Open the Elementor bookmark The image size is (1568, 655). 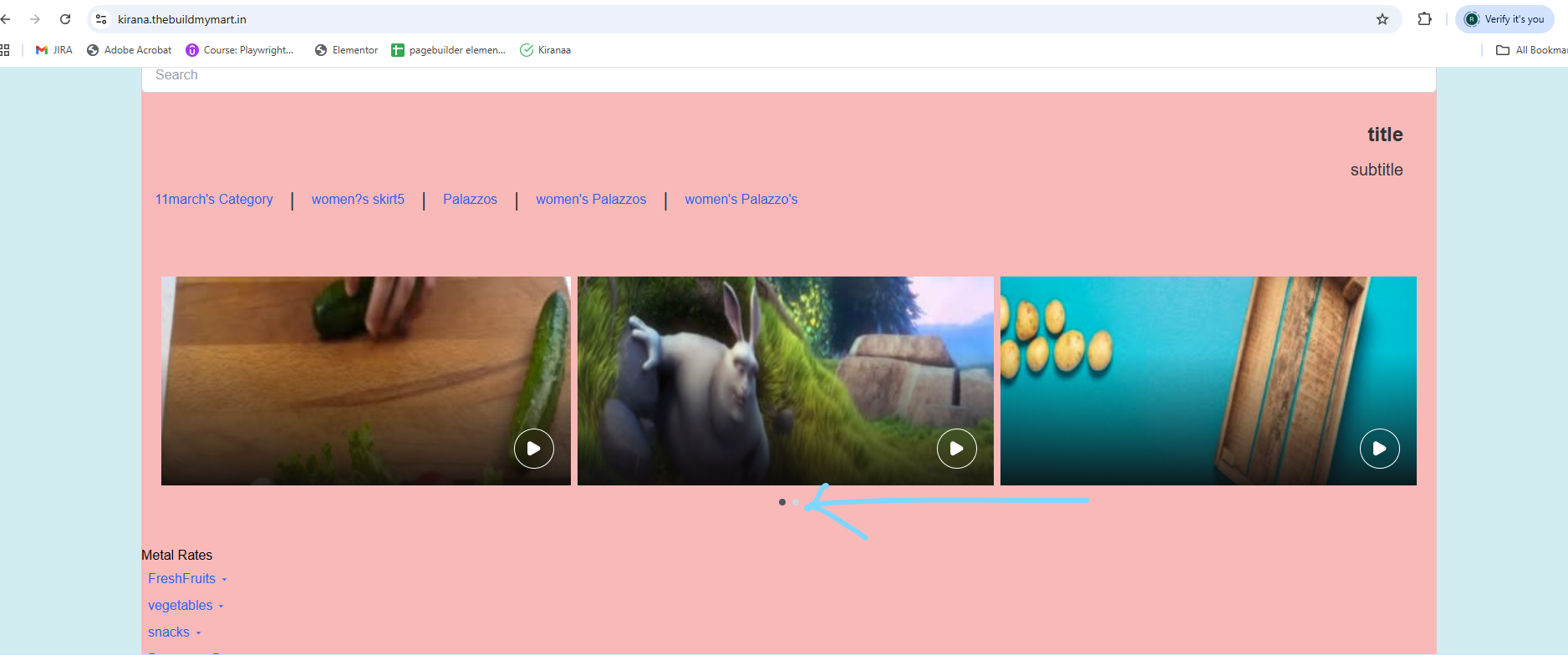pyautogui.click(x=346, y=50)
